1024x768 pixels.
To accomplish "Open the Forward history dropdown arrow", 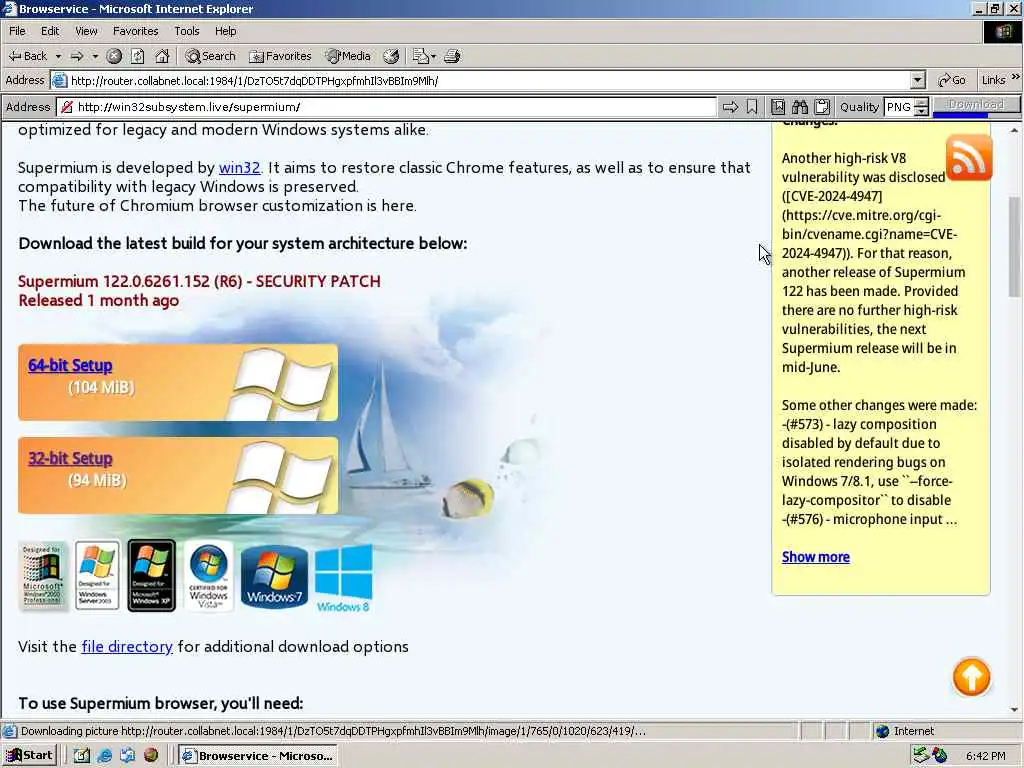I will (95, 56).
